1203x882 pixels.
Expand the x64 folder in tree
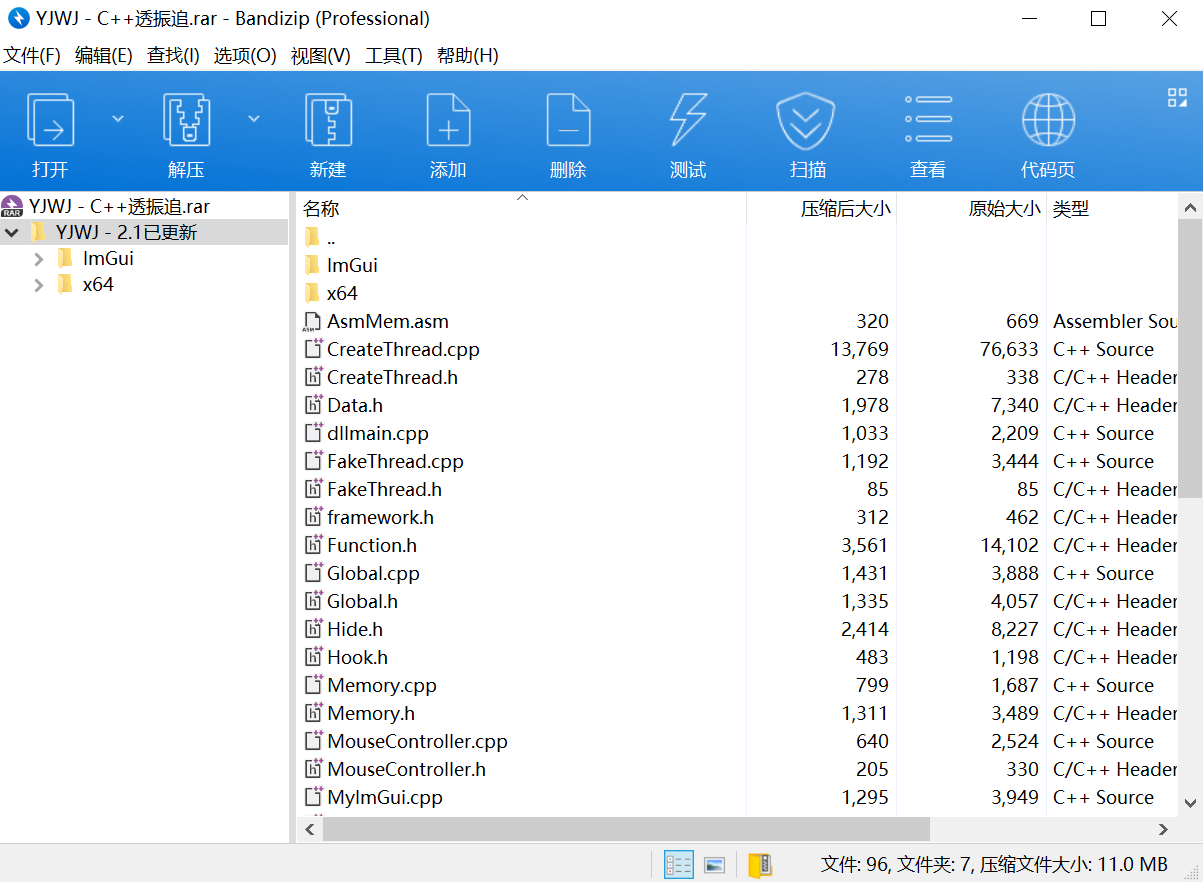[x=39, y=285]
